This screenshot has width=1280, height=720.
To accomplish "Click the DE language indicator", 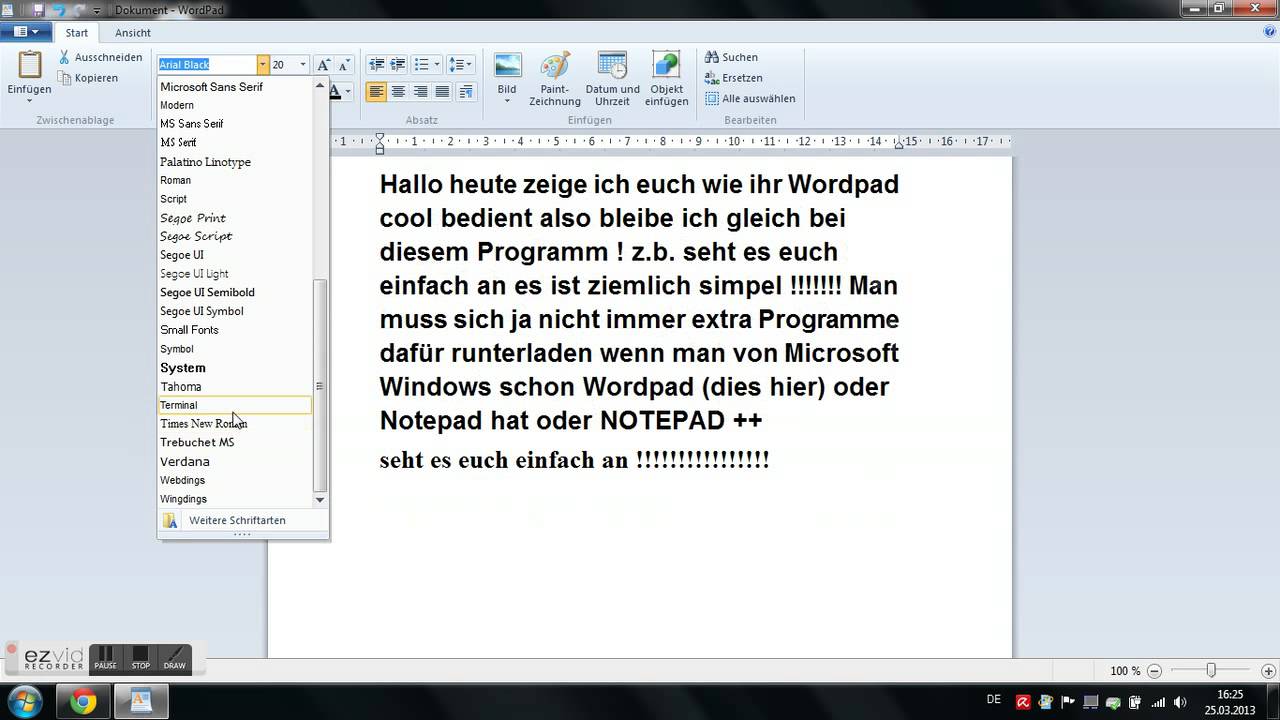I will point(994,699).
